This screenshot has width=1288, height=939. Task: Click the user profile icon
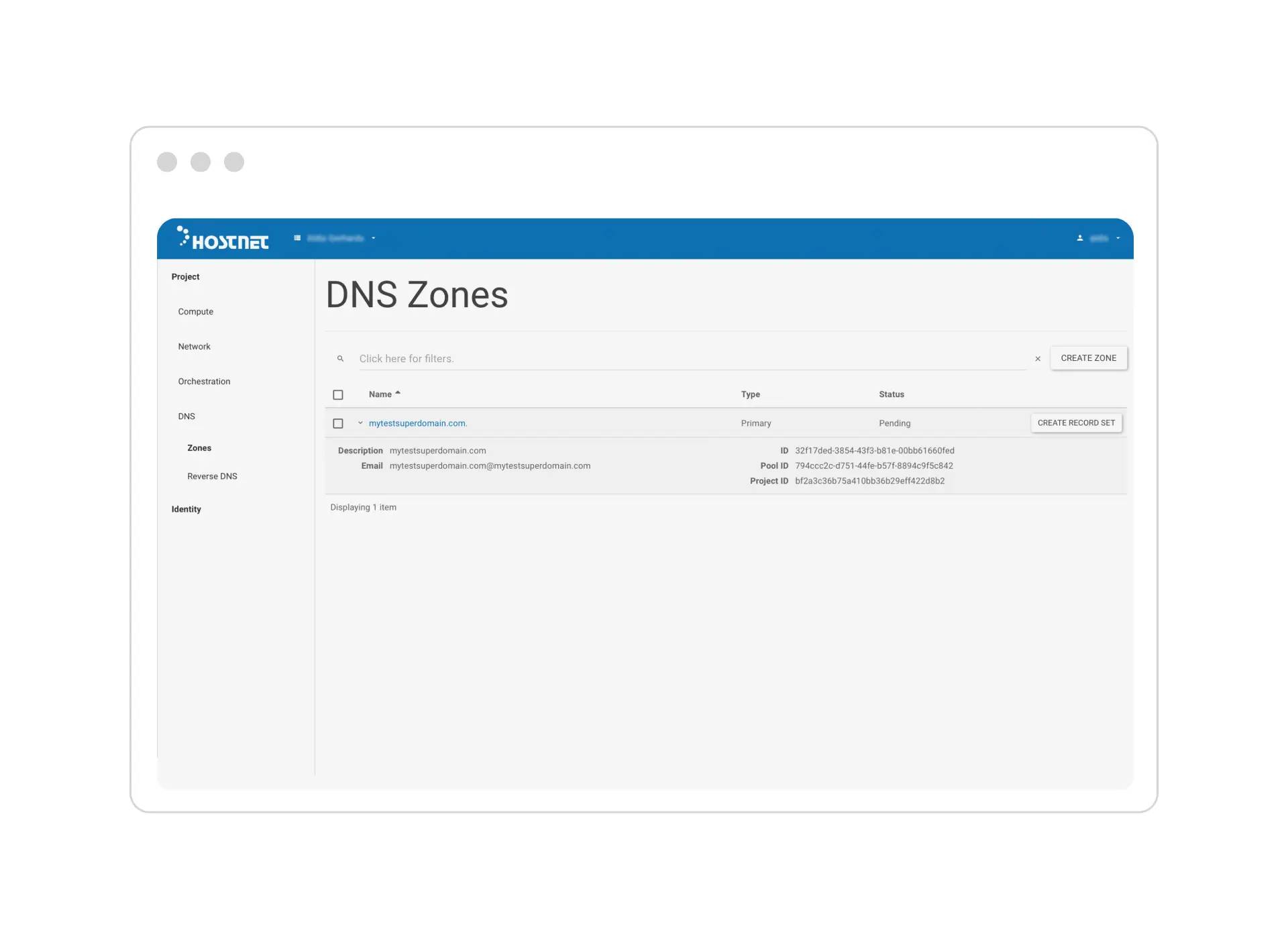1080,238
